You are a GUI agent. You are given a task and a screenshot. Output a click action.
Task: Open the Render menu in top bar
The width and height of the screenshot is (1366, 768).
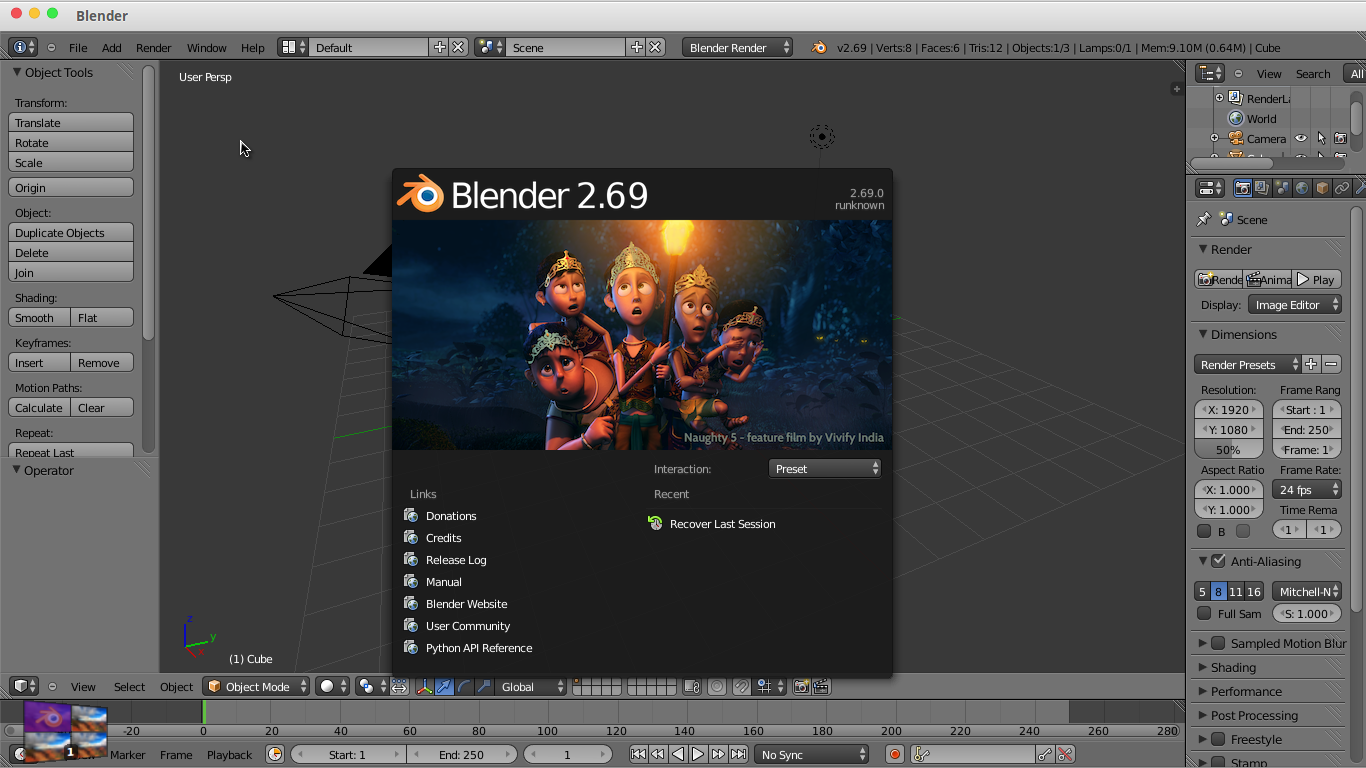click(154, 47)
